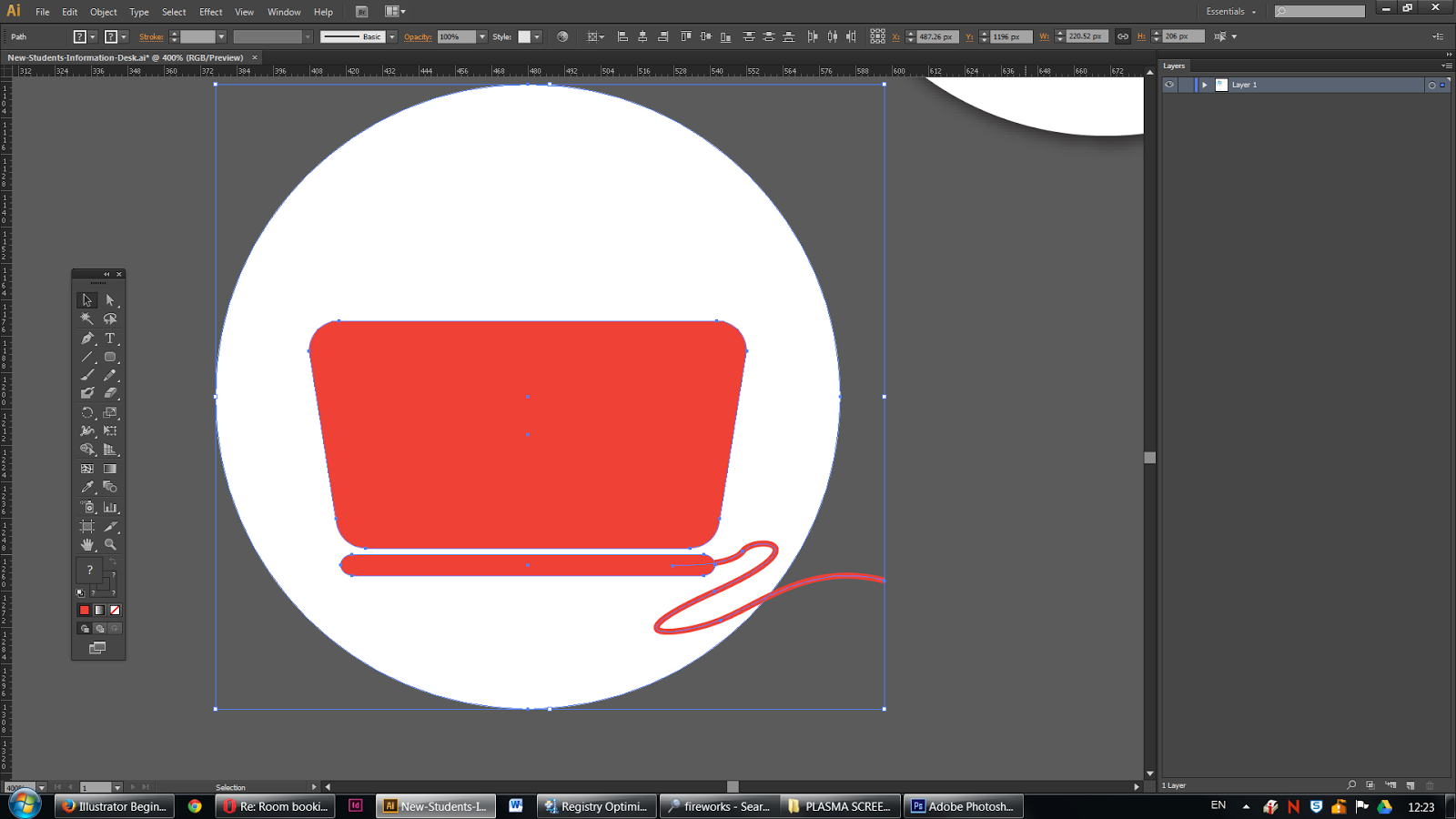Set the red Color fill mode swatch
This screenshot has width=1456, height=819.
coord(85,611)
